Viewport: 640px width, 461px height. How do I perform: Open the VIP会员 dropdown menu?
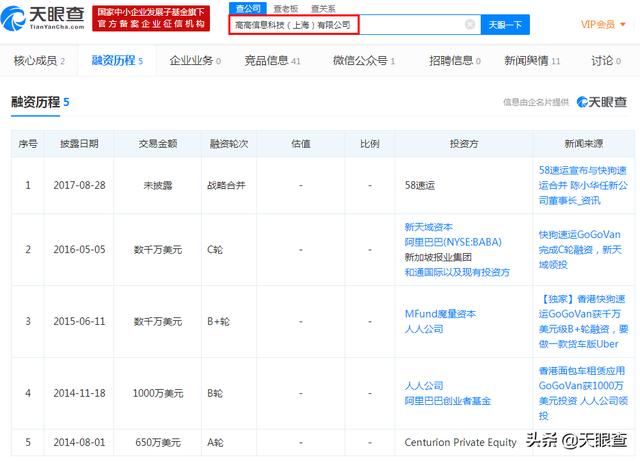click(603, 24)
